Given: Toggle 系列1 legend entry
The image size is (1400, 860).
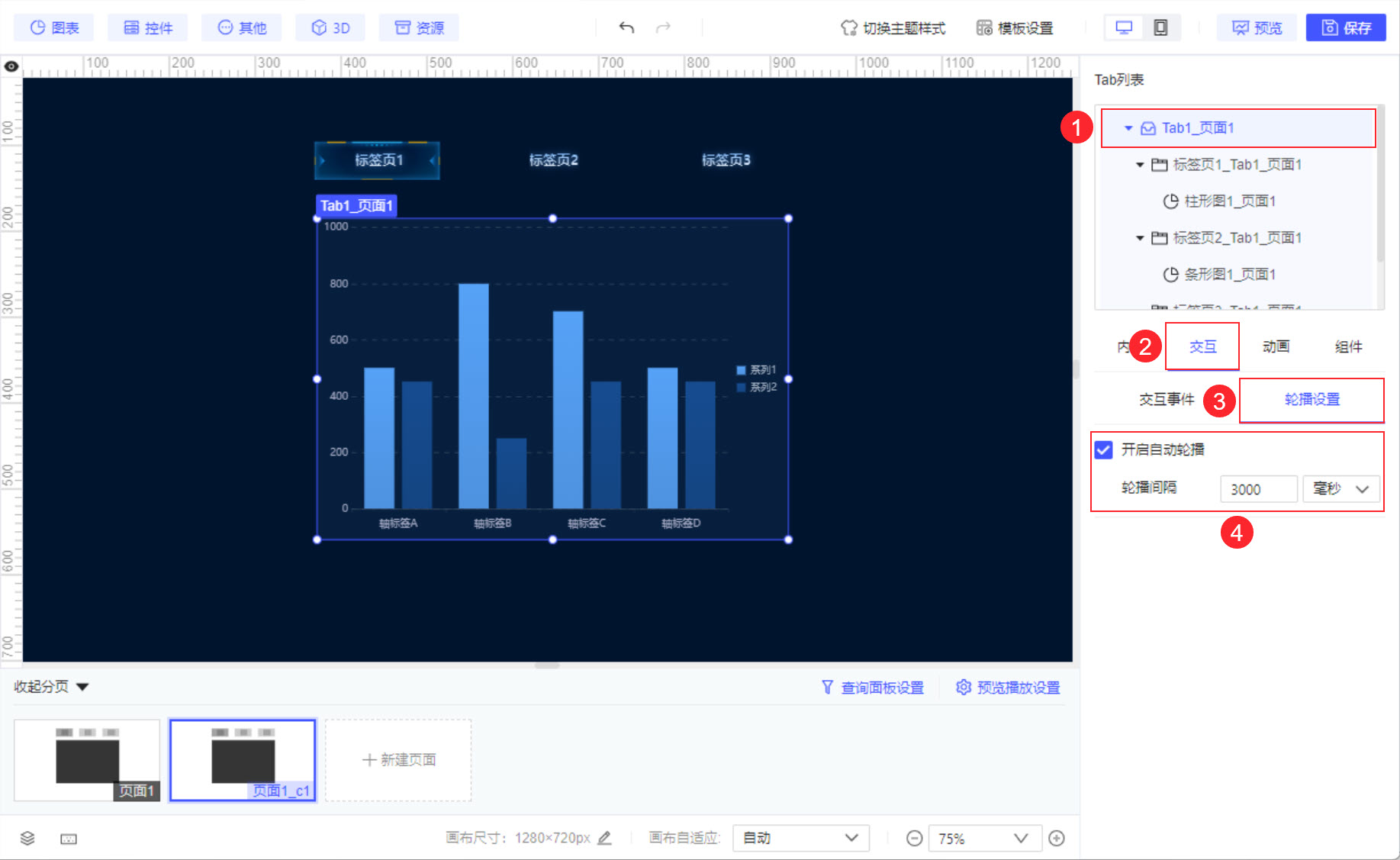Looking at the screenshot, I should 756,370.
